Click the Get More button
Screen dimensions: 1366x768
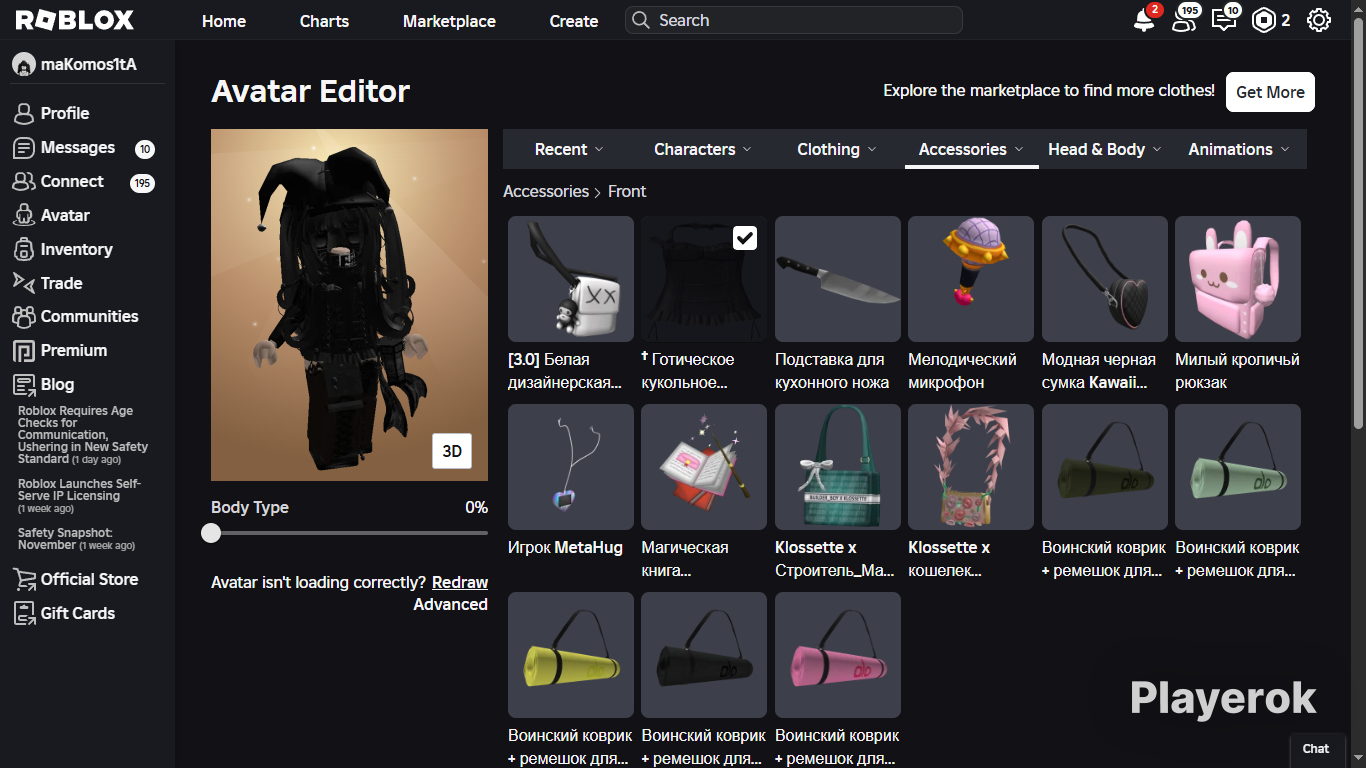[1270, 92]
